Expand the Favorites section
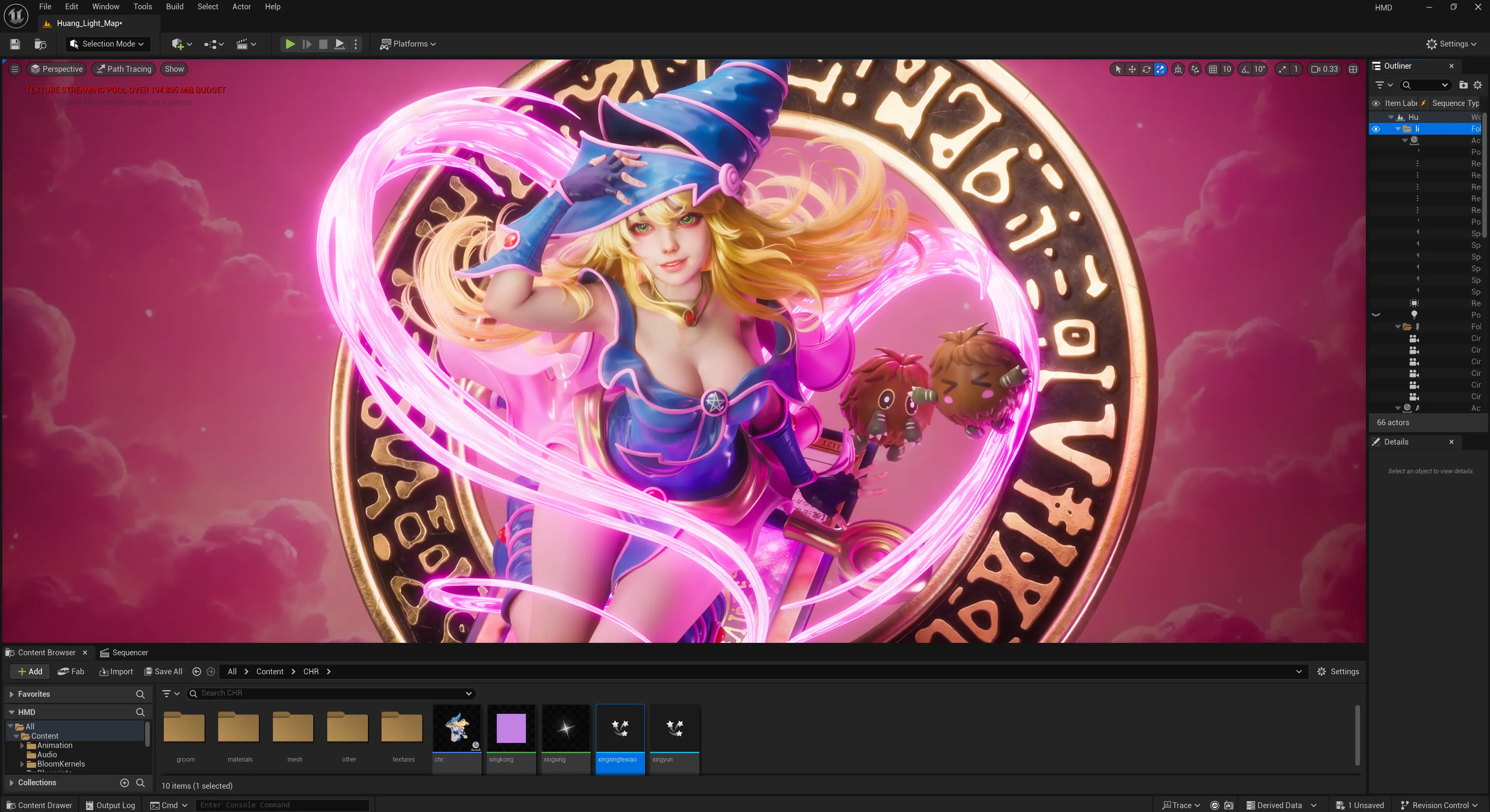Image resolution: width=1490 pixels, height=812 pixels. (12, 694)
